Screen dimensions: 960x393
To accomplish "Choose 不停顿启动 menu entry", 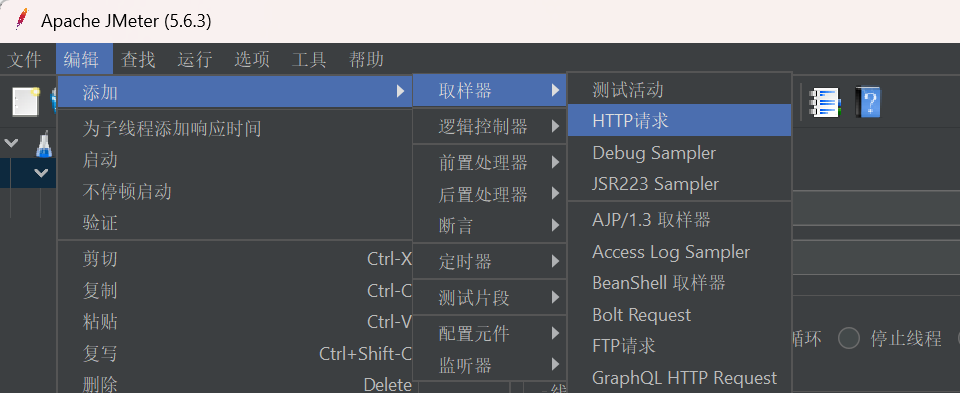I will click(x=235, y=192).
